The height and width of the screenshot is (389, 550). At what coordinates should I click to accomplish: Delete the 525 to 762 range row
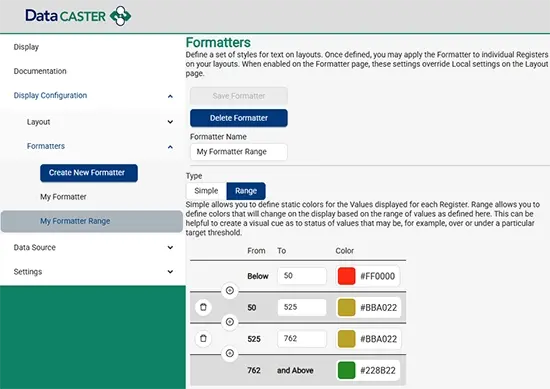[203, 339]
